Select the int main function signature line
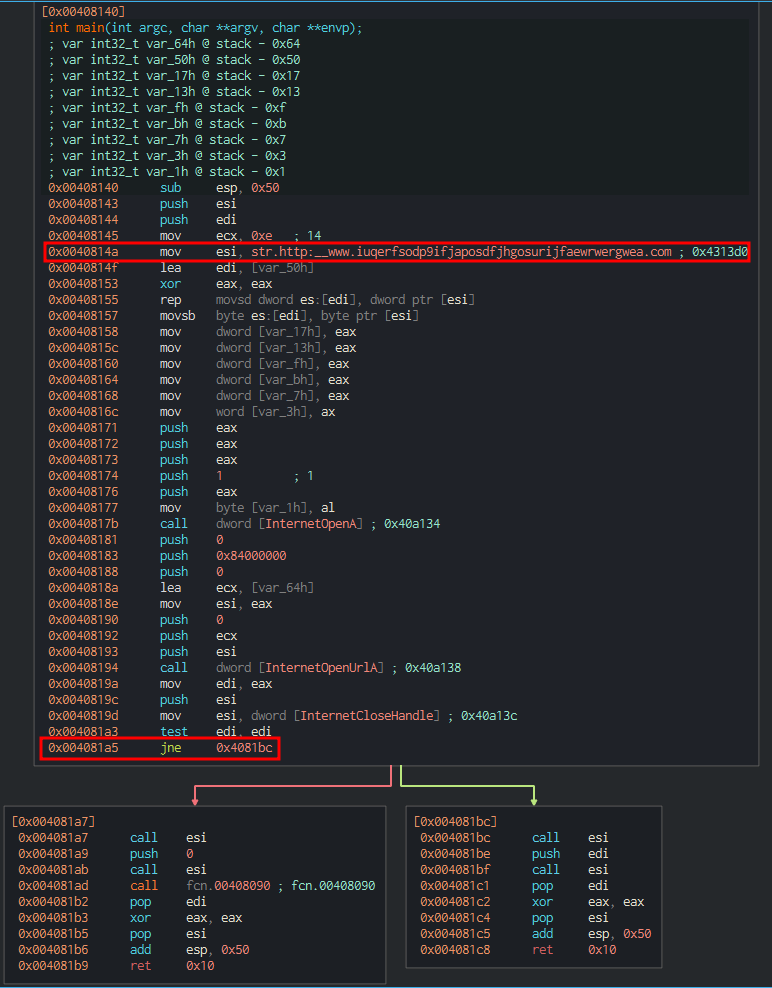The image size is (772, 988). 205,28
